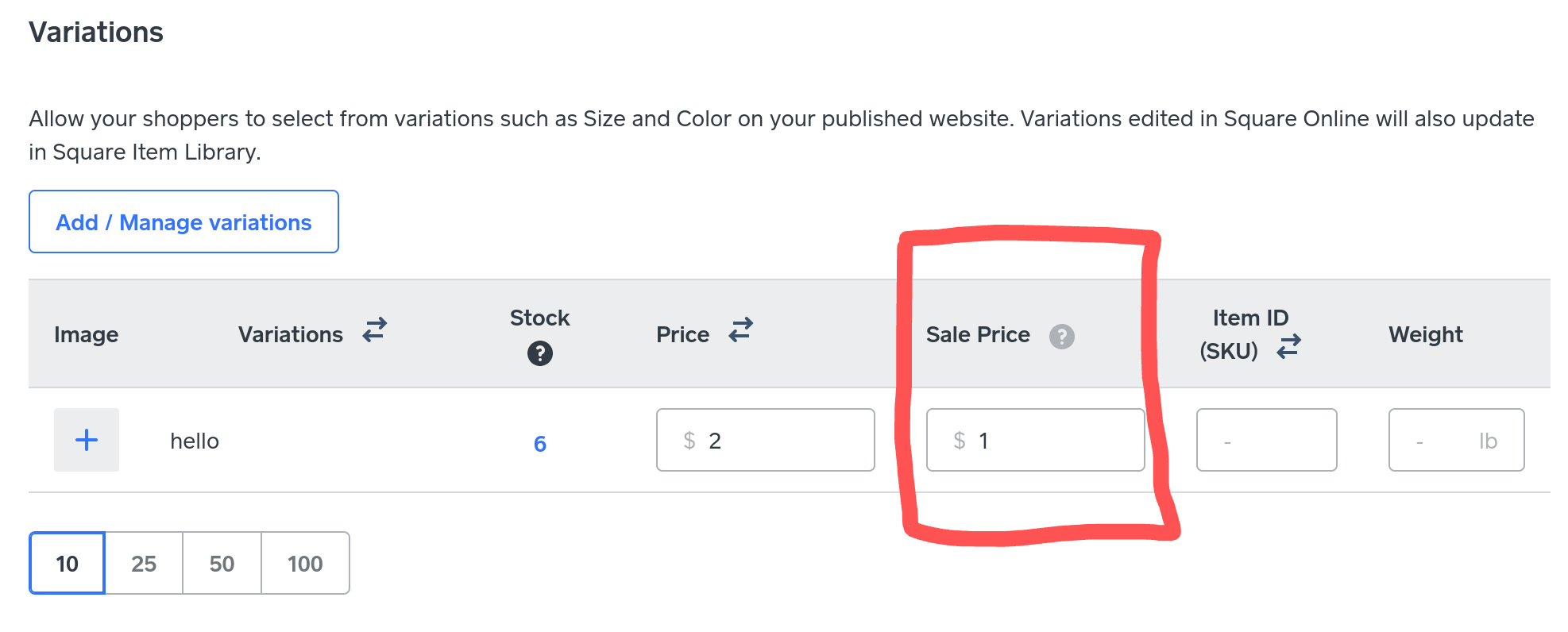Click the Weight column header
This screenshot has height=632, width=1568.
click(1425, 335)
